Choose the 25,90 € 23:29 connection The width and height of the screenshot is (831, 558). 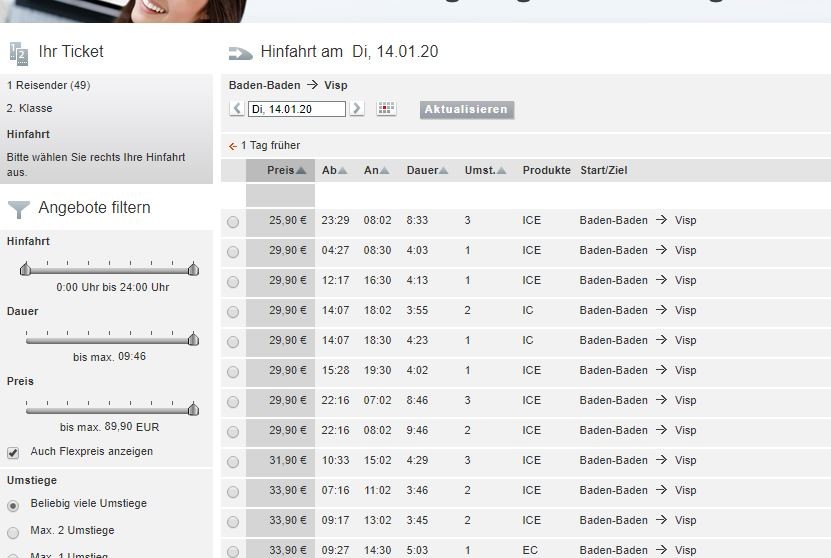coord(233,222)
